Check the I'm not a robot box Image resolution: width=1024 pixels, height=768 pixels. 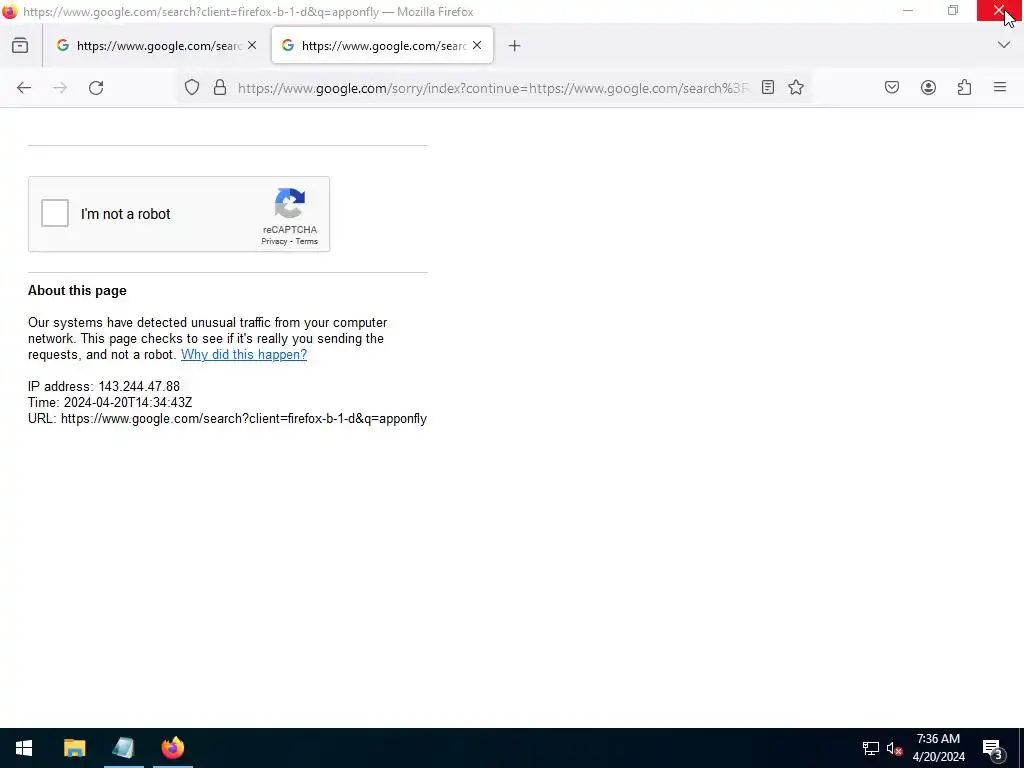[55, 214]
